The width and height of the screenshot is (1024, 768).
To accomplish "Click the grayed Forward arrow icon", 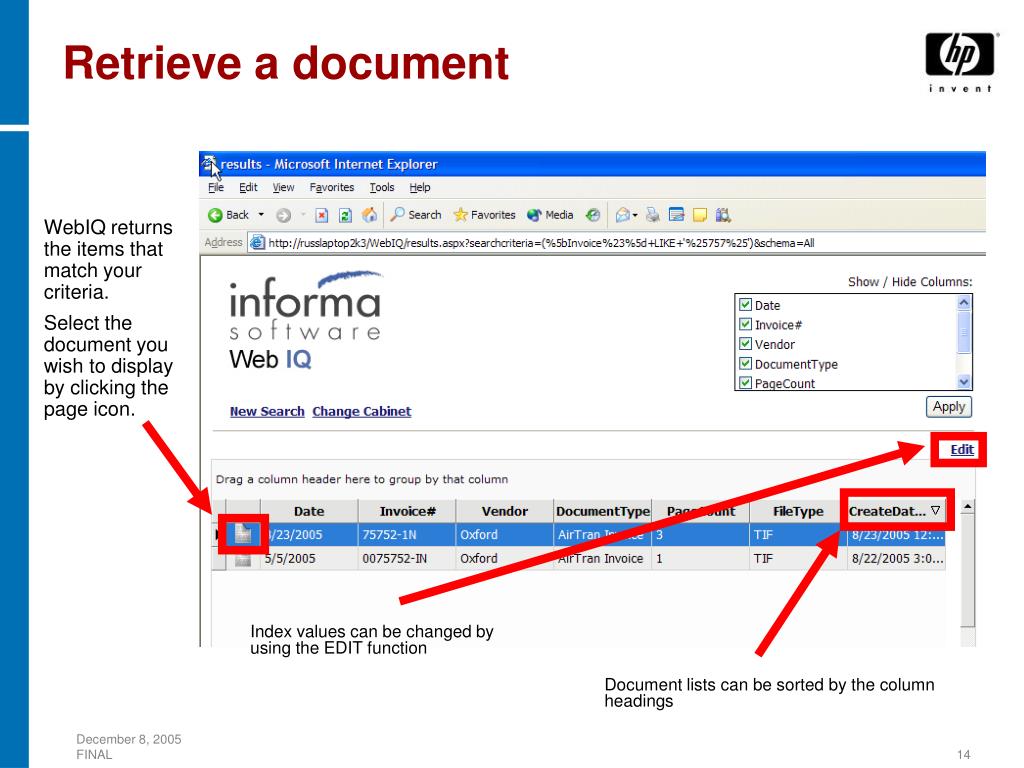I will point(283,215).
